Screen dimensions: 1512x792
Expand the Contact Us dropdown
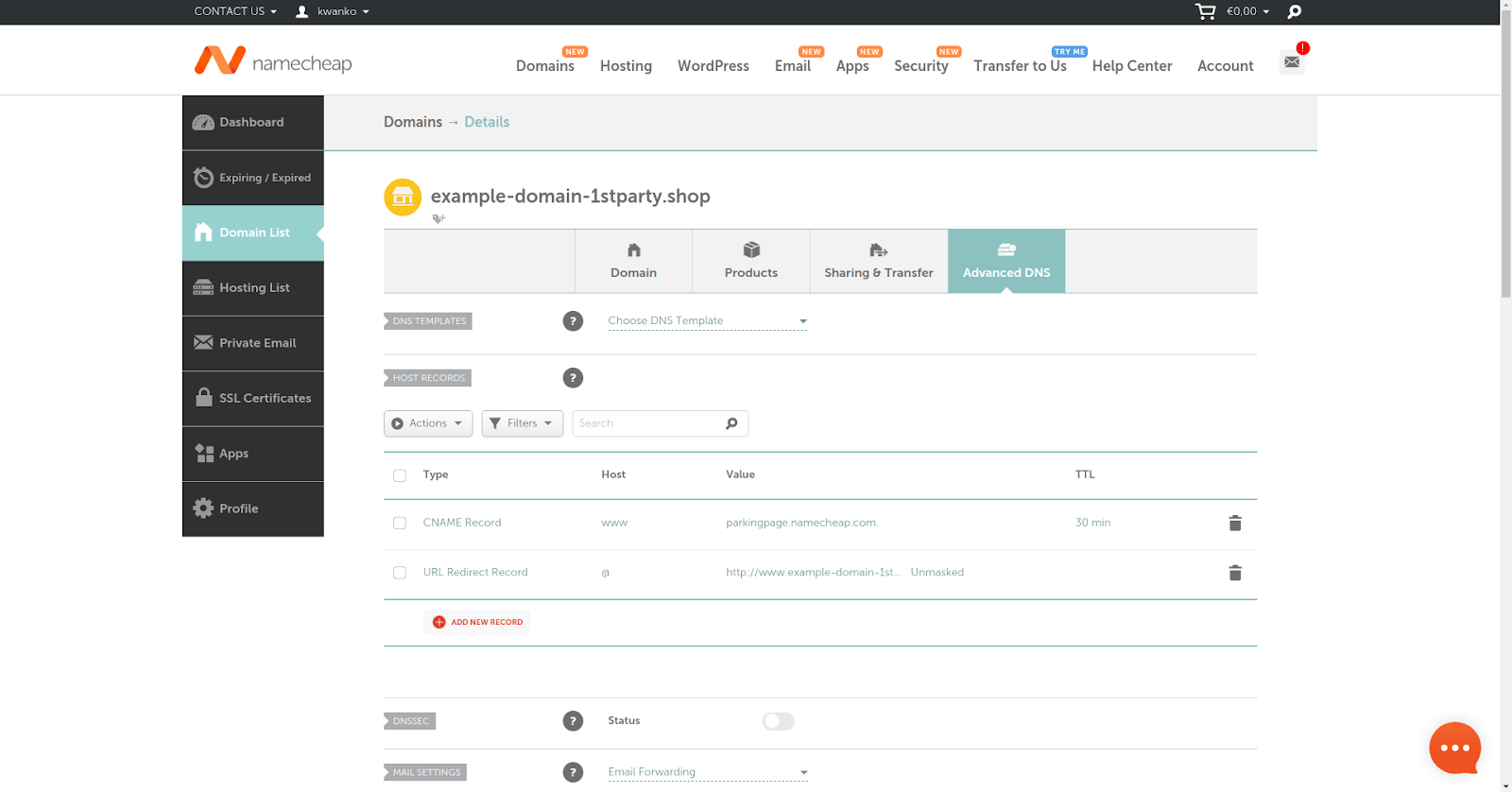click(x=235, y=11)
